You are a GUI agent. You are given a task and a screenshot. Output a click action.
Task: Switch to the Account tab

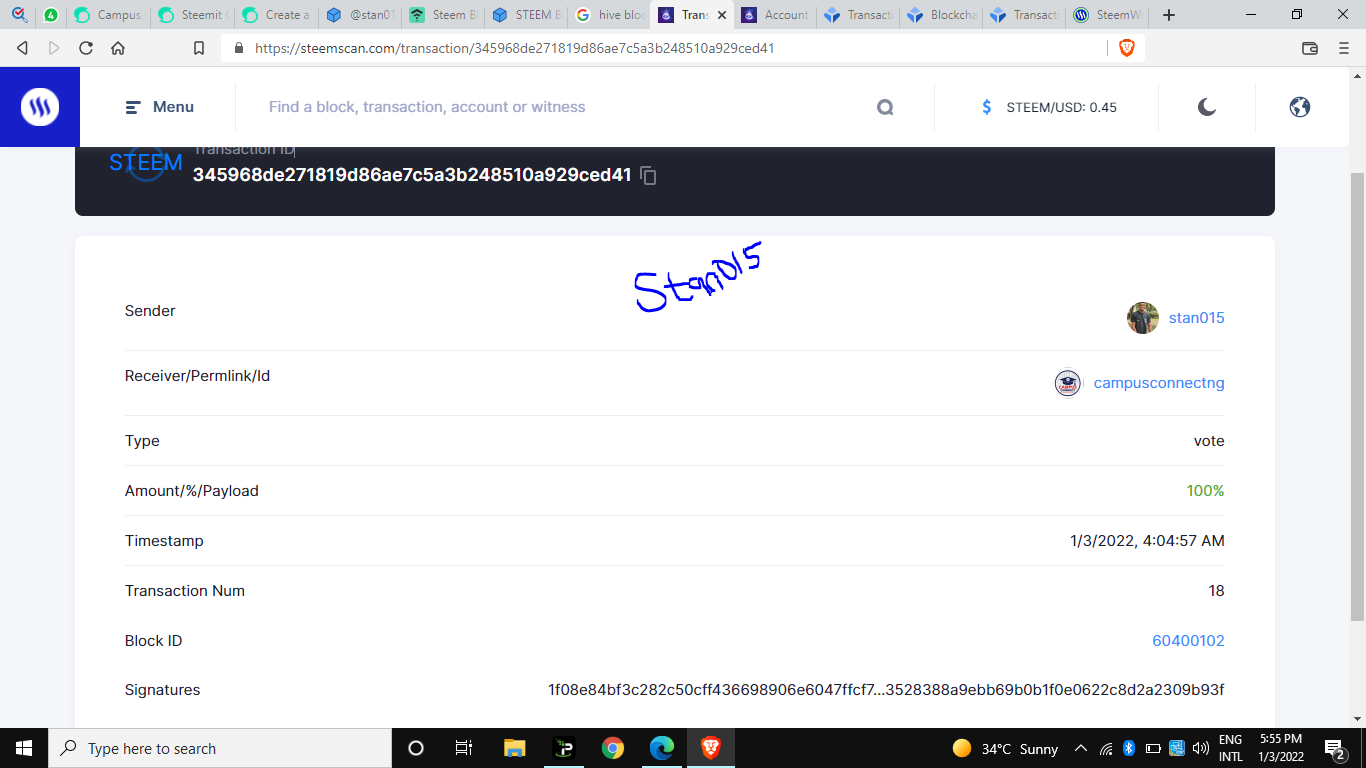[x=775, y=15]
